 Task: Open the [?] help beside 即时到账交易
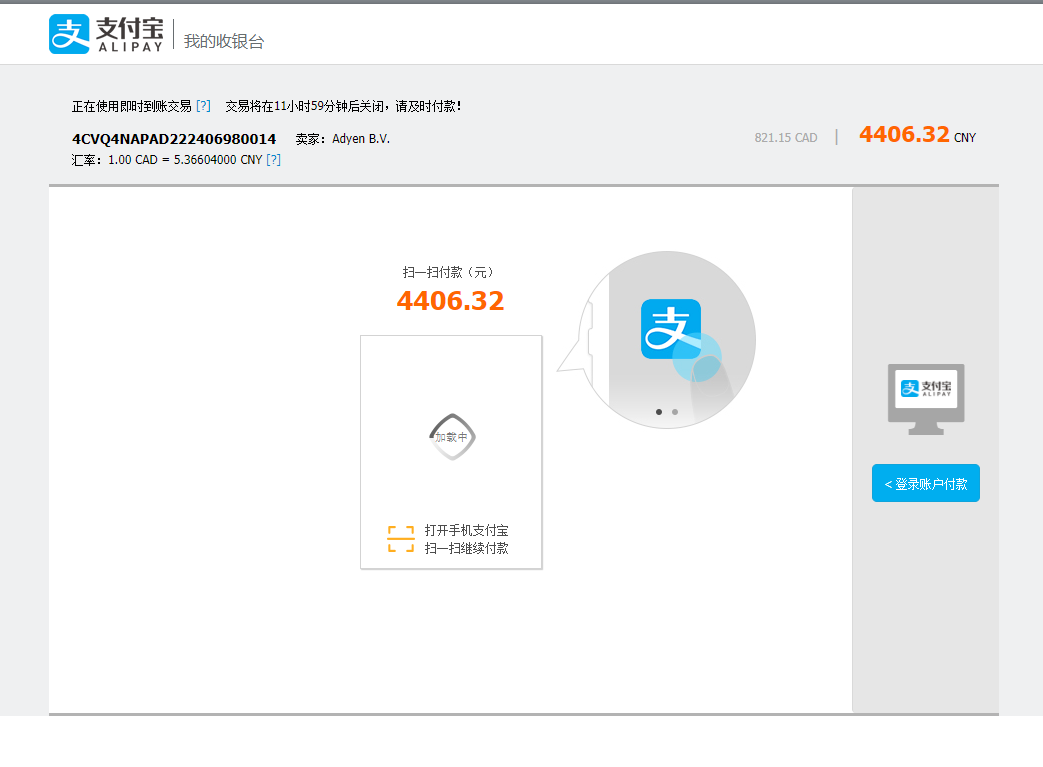click(x=204, y=104)
